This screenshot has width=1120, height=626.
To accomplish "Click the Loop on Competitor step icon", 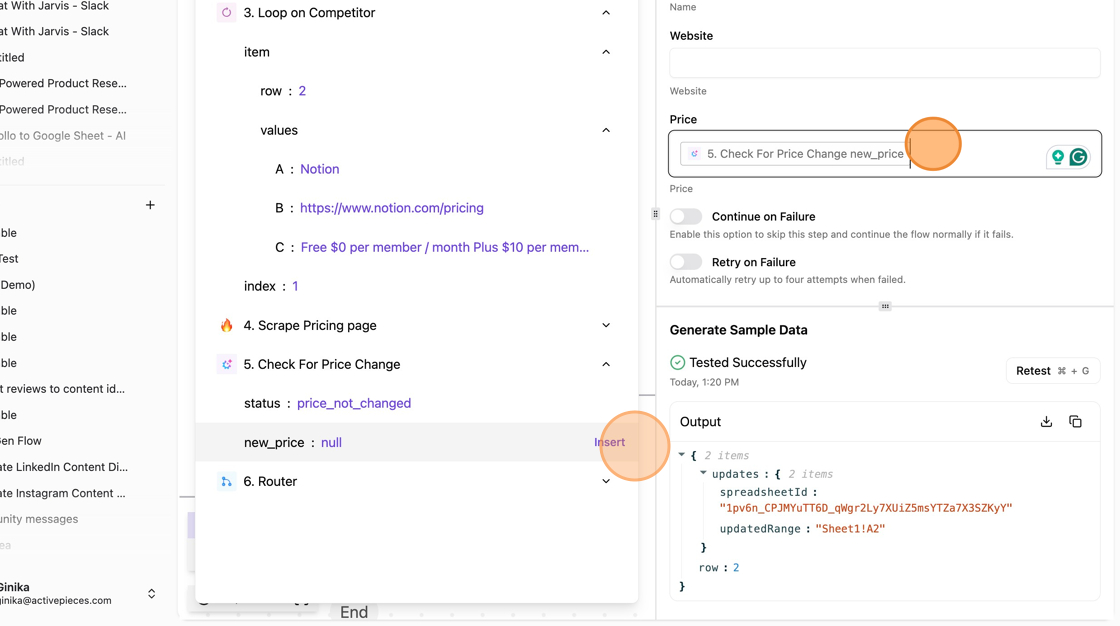I will coord(226,13).
